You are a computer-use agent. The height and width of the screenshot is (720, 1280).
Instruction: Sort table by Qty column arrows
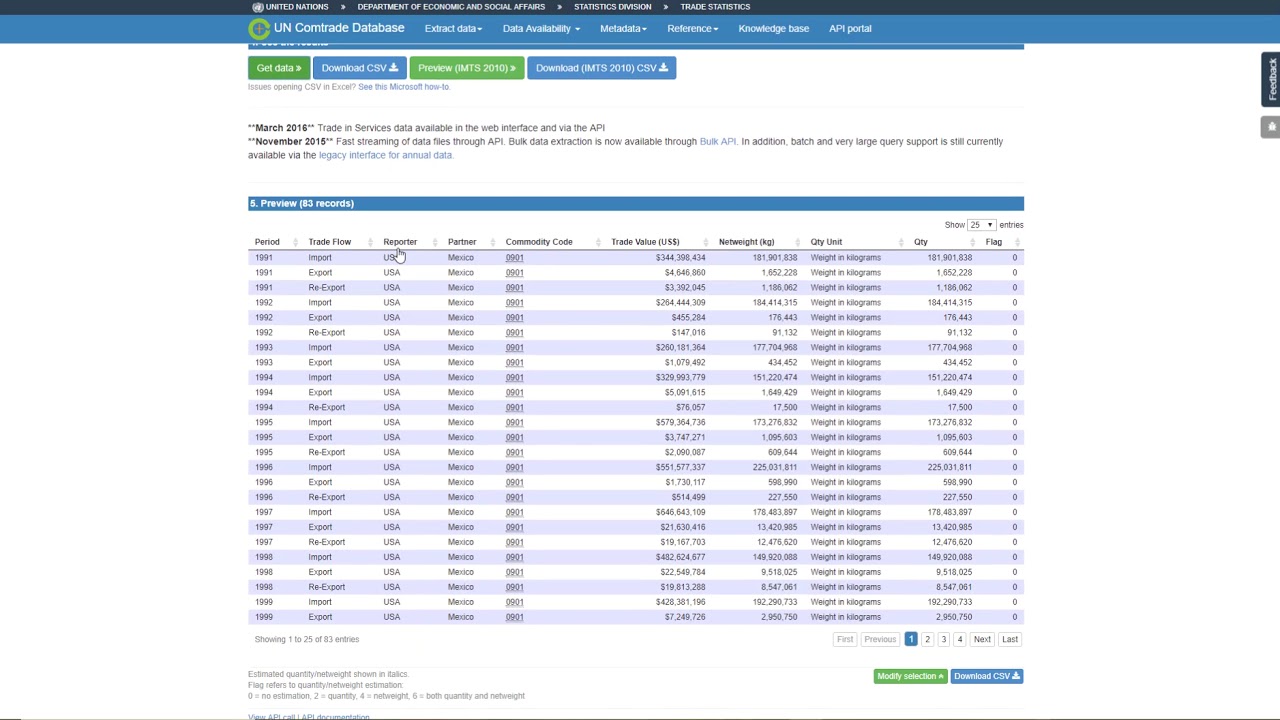point(973,242)
